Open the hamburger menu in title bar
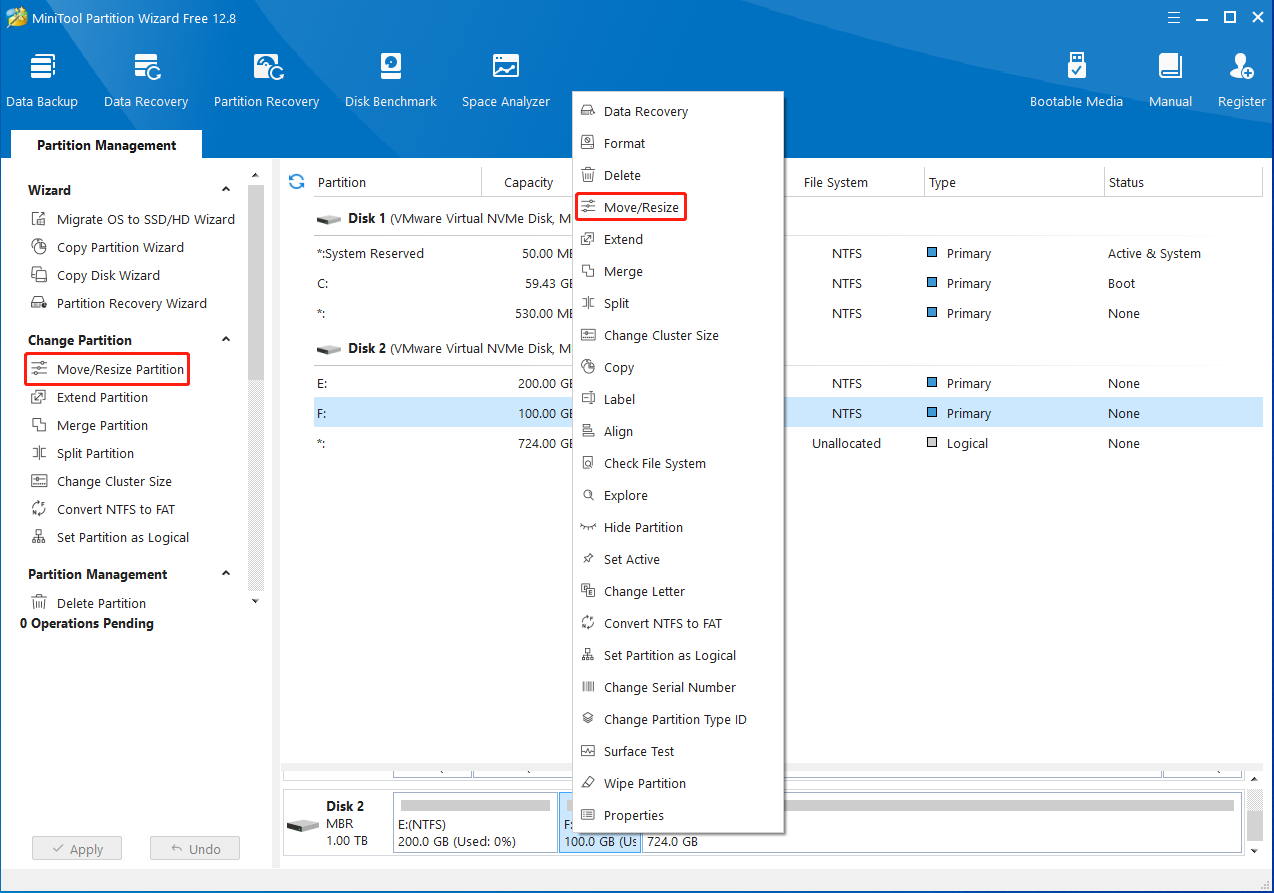The width and height of the screenshot is (1274, 893). [1175, 17]
